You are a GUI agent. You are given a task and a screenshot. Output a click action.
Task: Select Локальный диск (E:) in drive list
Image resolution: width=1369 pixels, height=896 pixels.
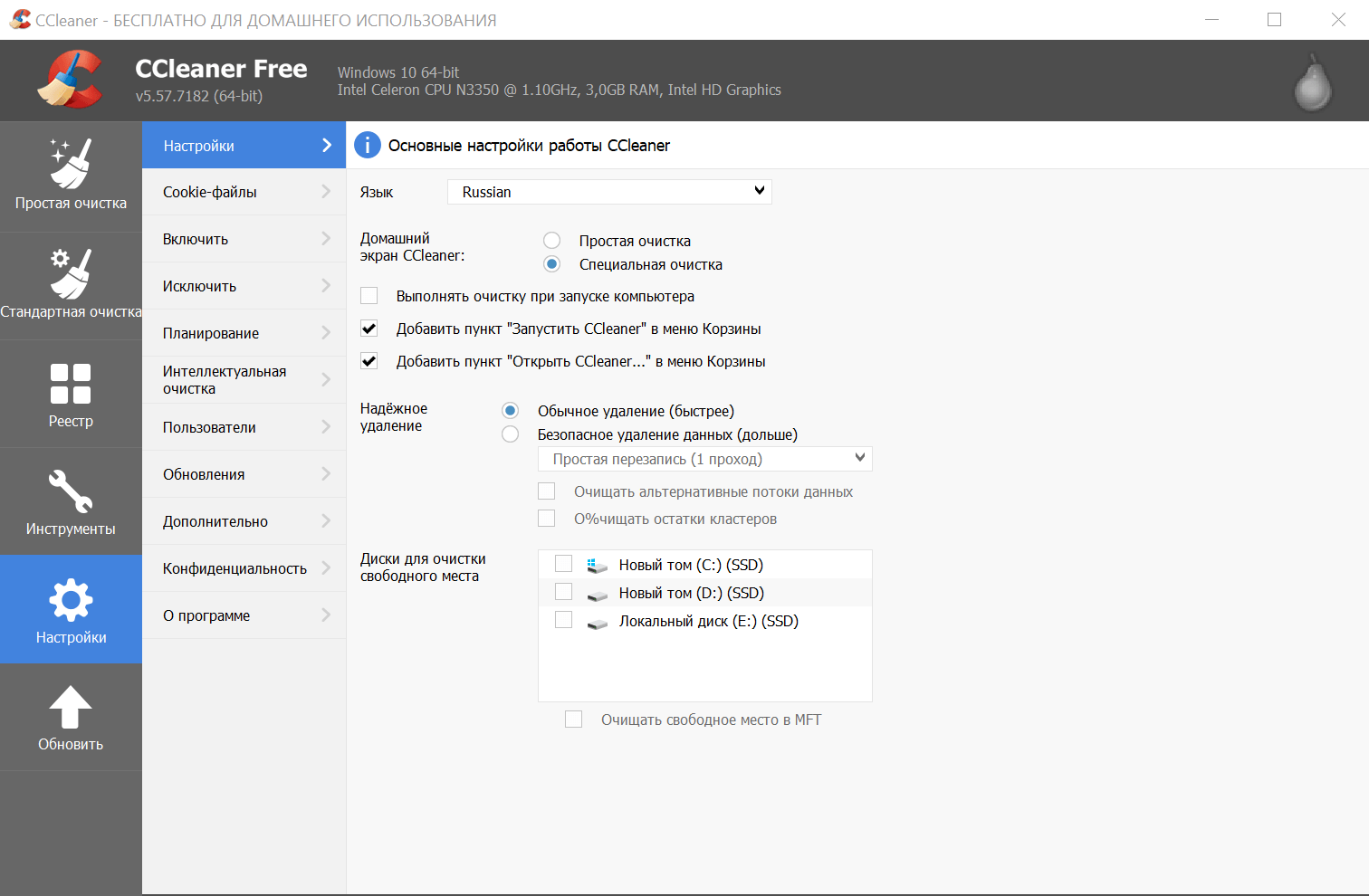pos(563,620)
